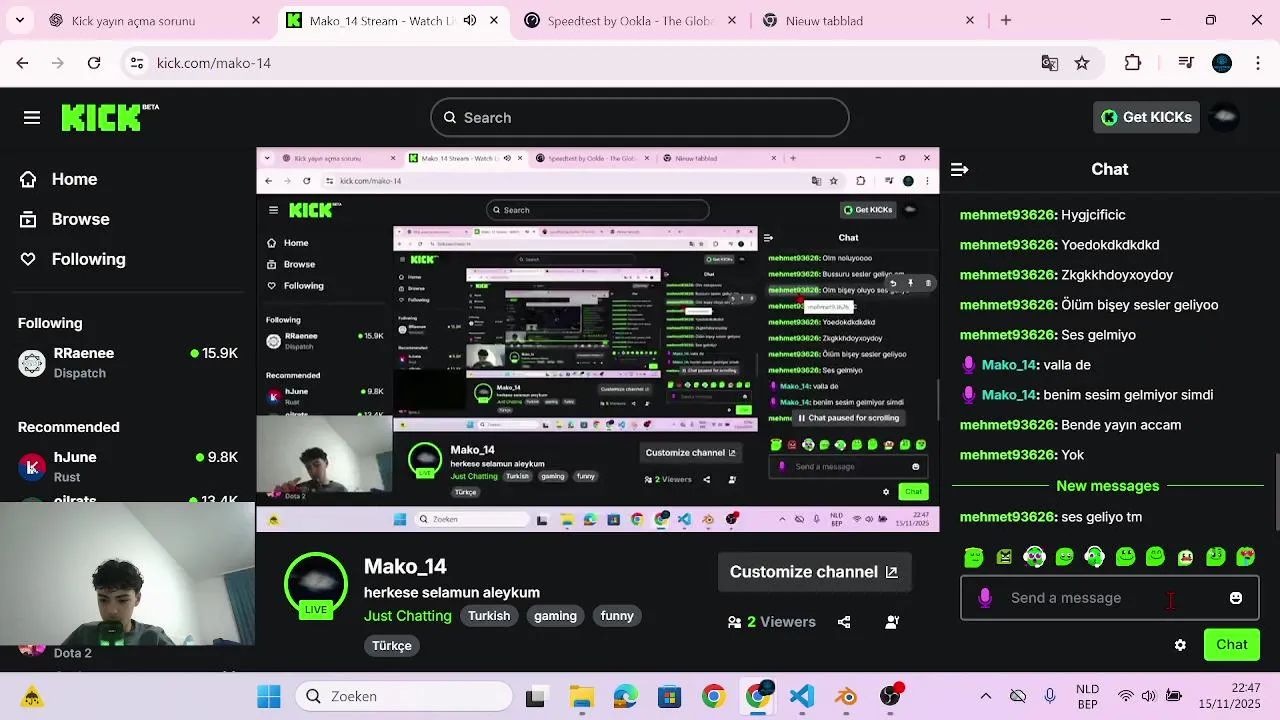Go back in browser

[x=22, y=63]
